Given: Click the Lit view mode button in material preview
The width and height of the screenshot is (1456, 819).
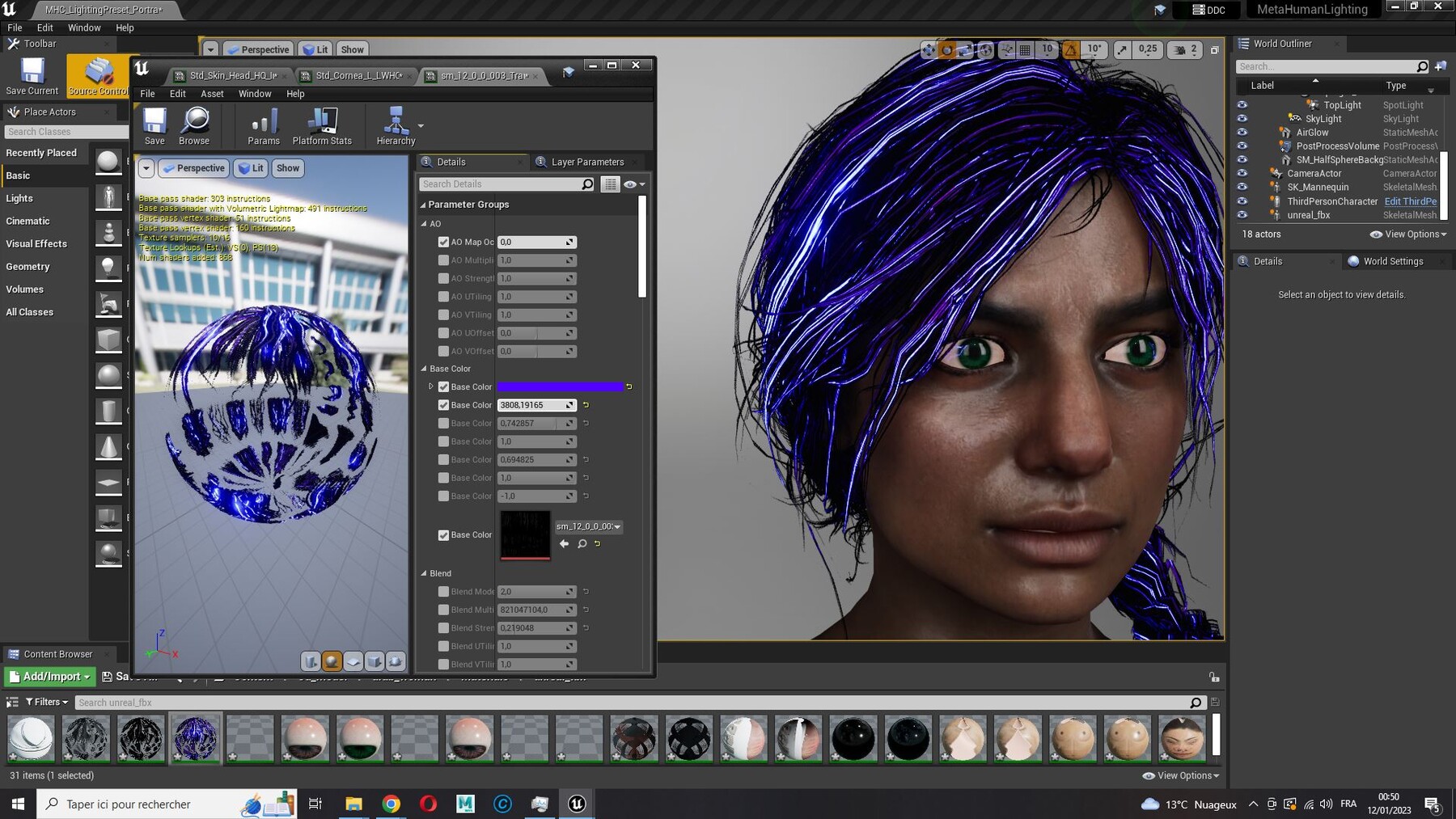Looking at the screenshot, I should 252,168.
